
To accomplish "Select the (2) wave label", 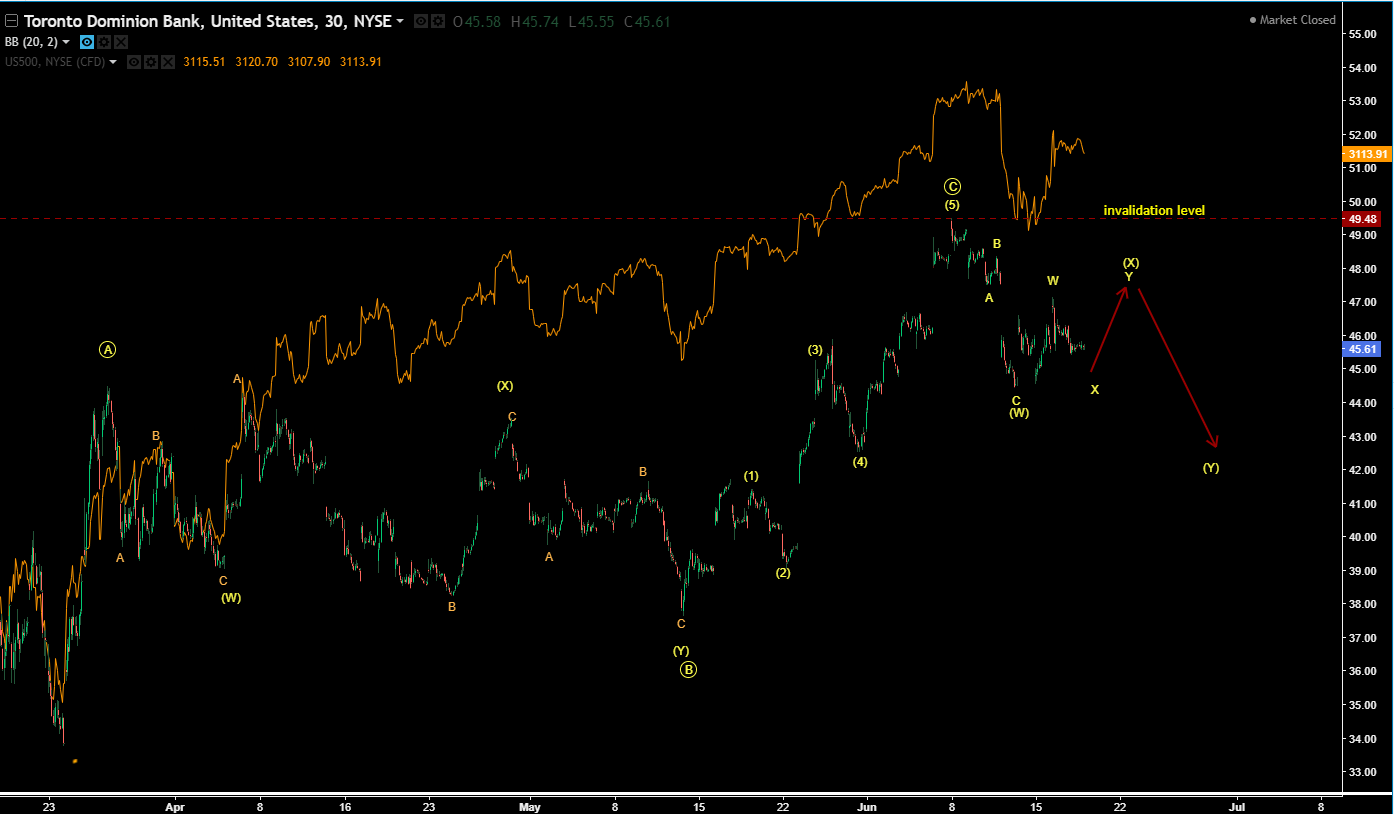I will coord(783,573).
